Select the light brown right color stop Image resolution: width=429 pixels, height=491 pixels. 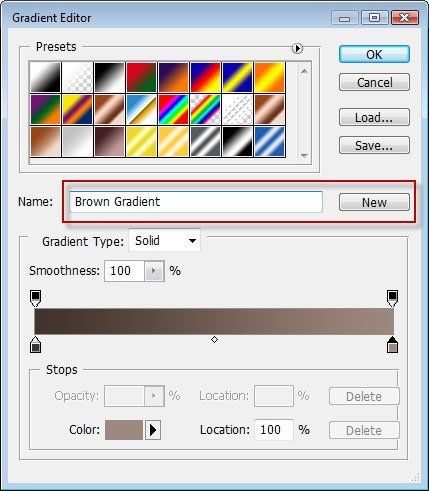click(392, 345)
